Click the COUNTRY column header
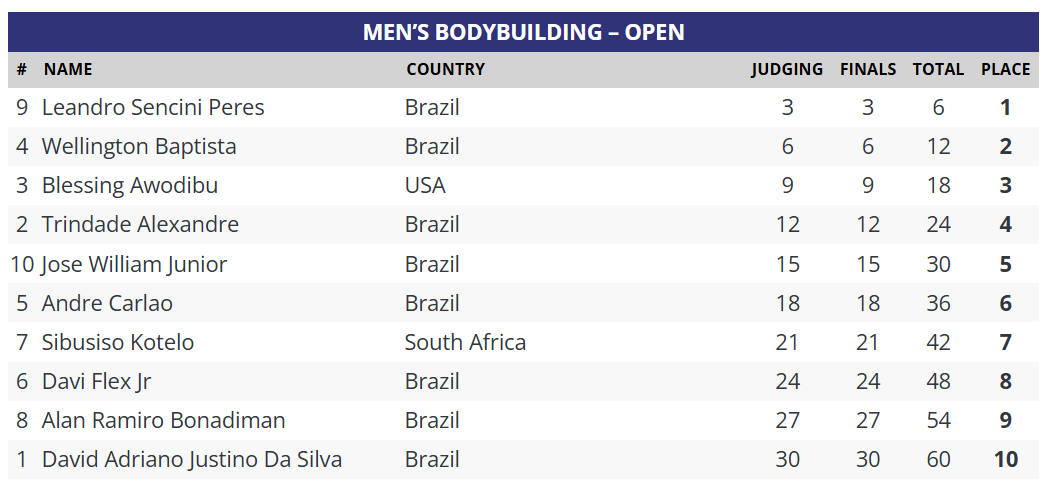The width and height of the screenshot is (1050, 493). click(x=445, y=70)
